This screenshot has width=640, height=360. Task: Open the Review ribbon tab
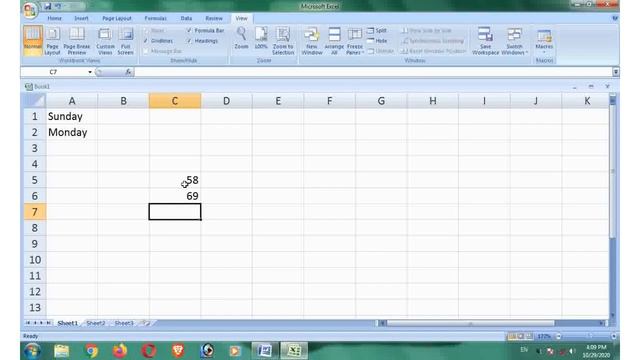point(214,18)
